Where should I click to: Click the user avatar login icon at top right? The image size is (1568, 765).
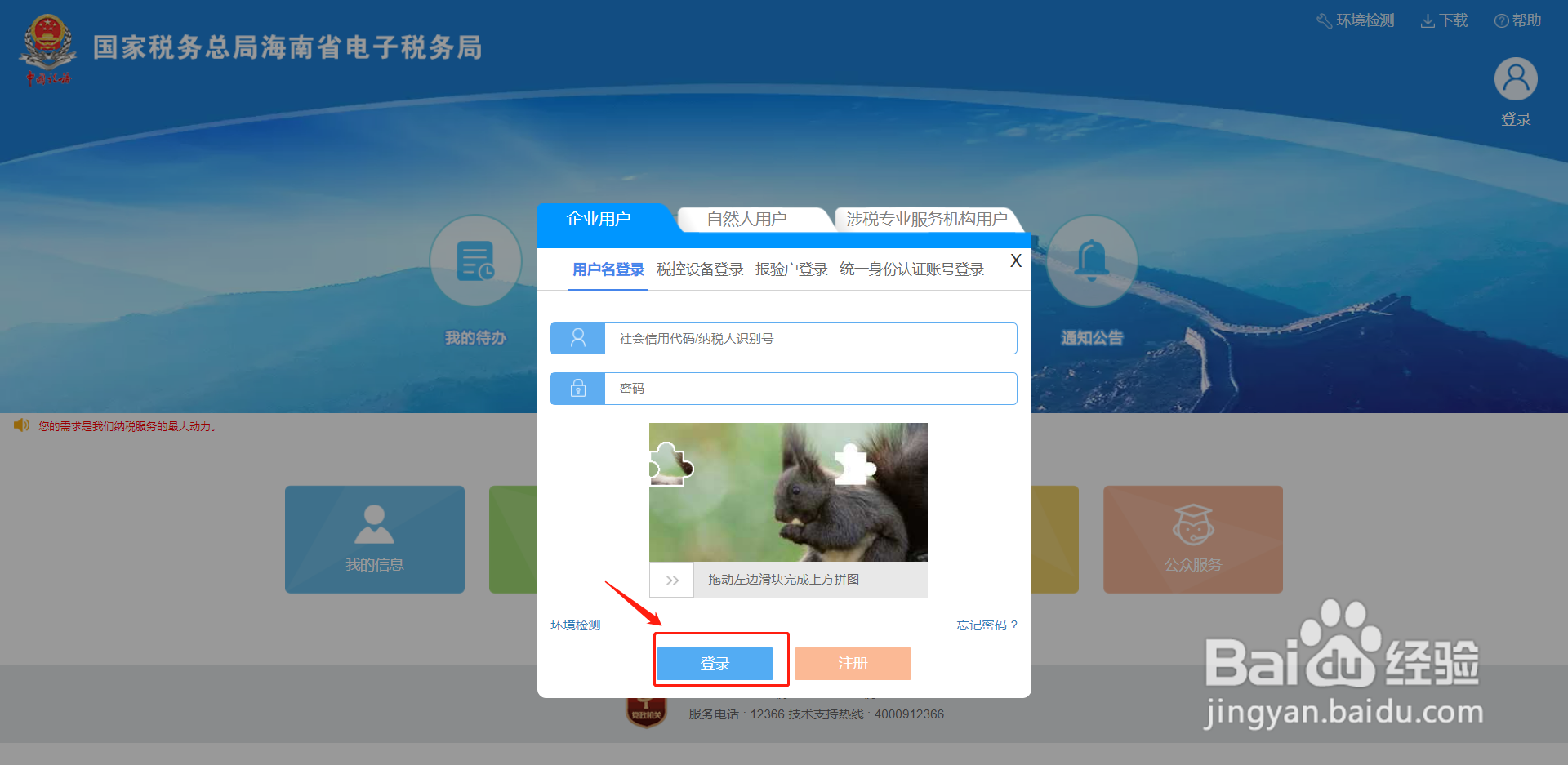click(x=1516, y=78)
